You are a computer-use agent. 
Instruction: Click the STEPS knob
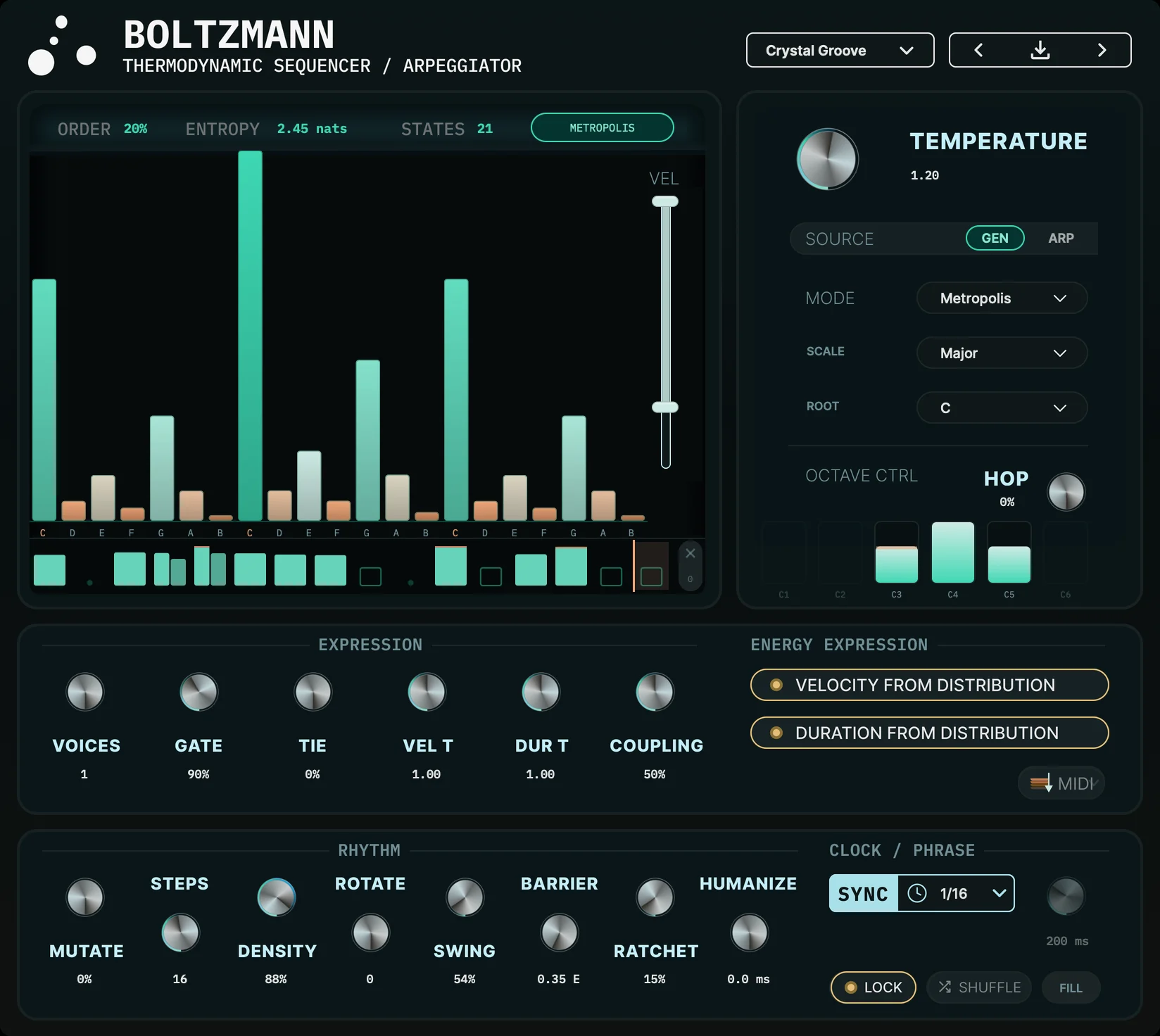tap(181, 933)
